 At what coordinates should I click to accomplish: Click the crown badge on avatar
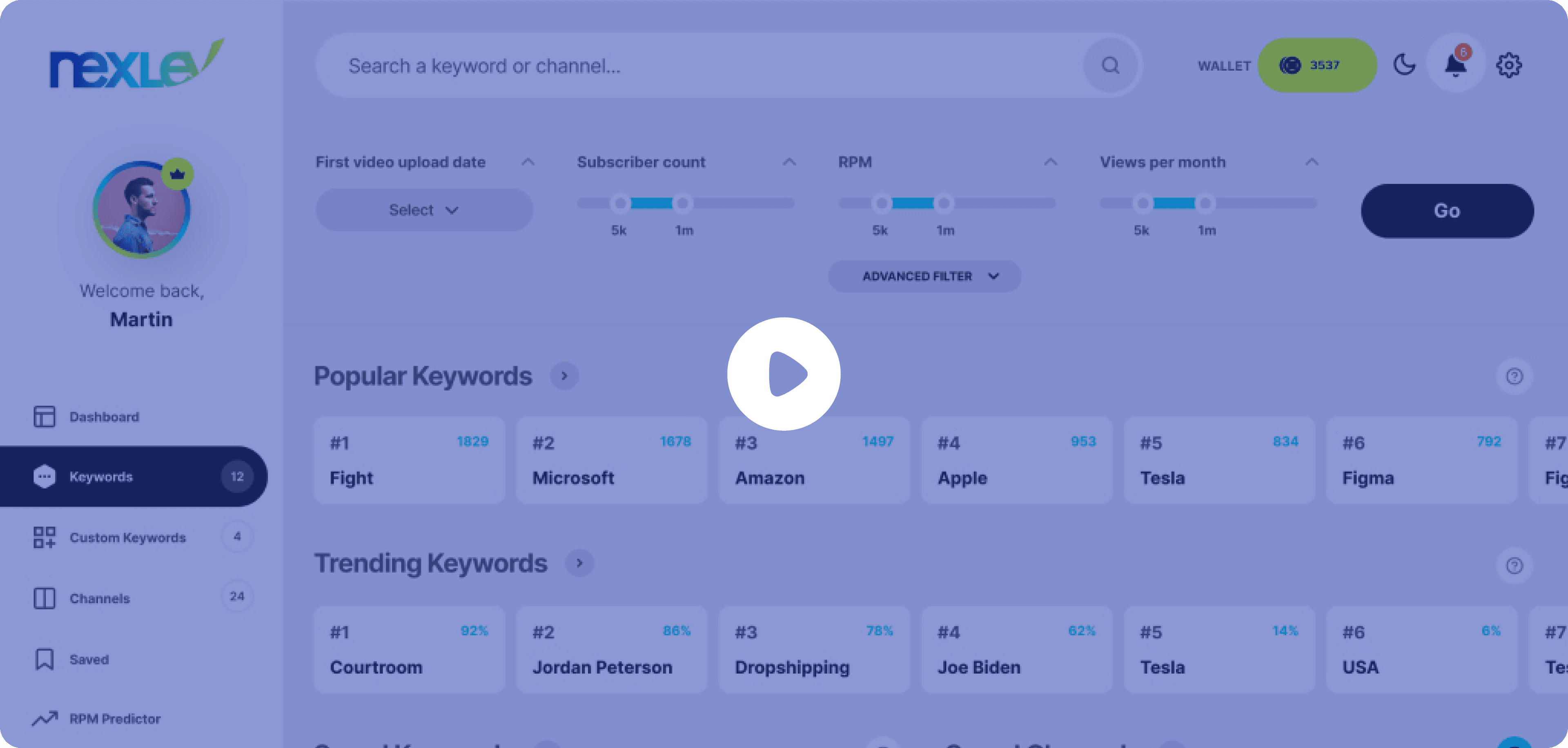(177, 175)
